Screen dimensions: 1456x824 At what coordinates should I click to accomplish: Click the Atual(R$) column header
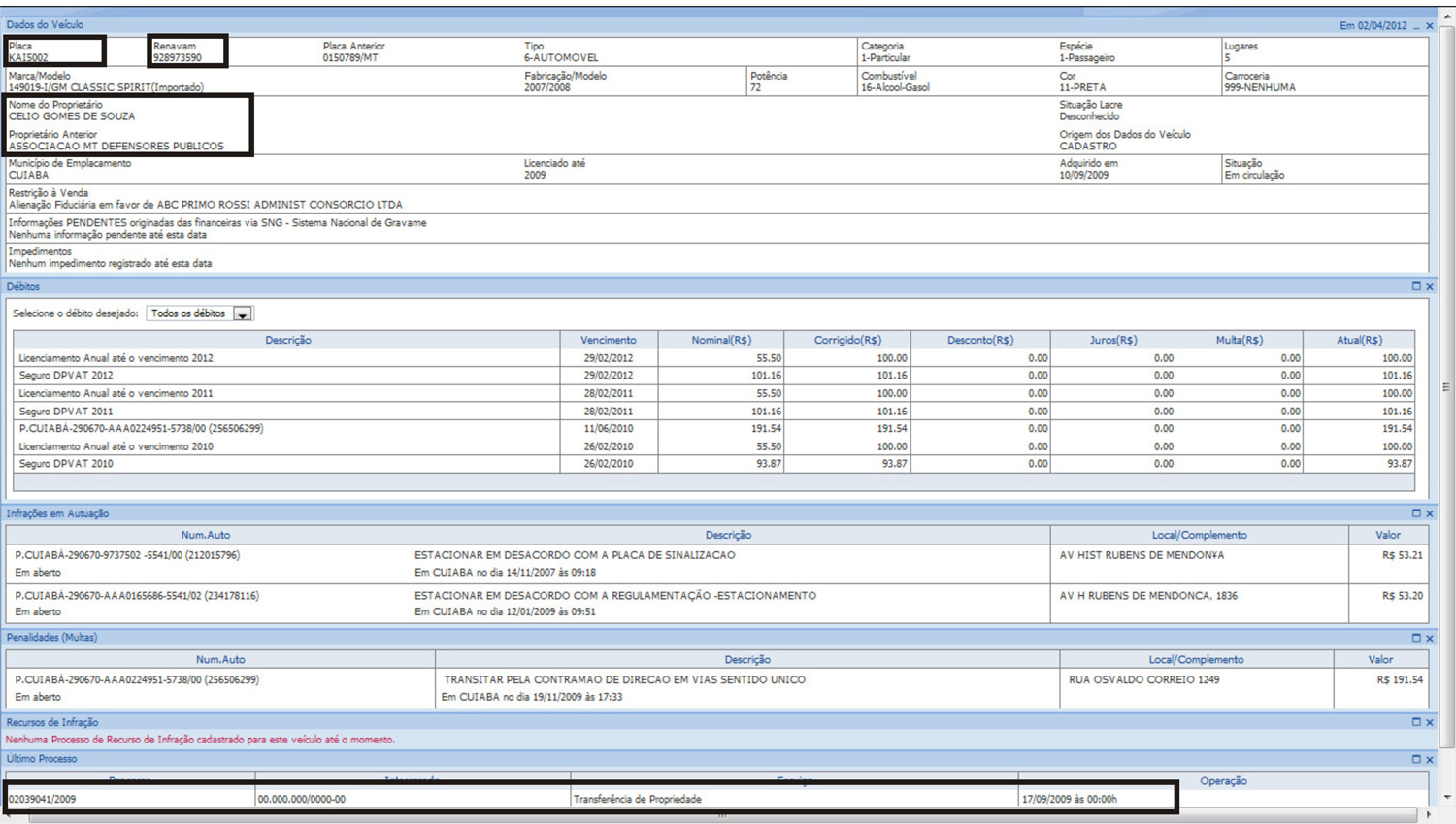(1359, 340)
